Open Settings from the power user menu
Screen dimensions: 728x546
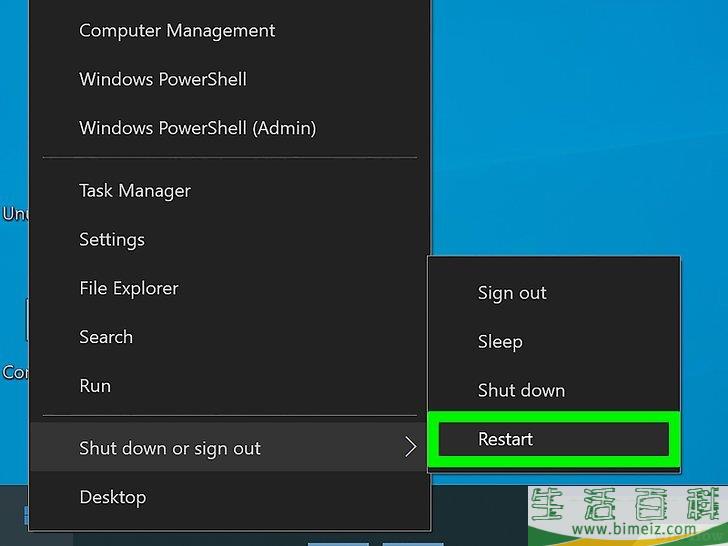(112, 240)
